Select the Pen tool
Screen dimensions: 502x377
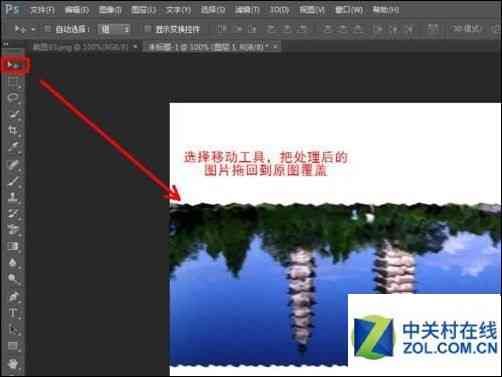(13, 296)
